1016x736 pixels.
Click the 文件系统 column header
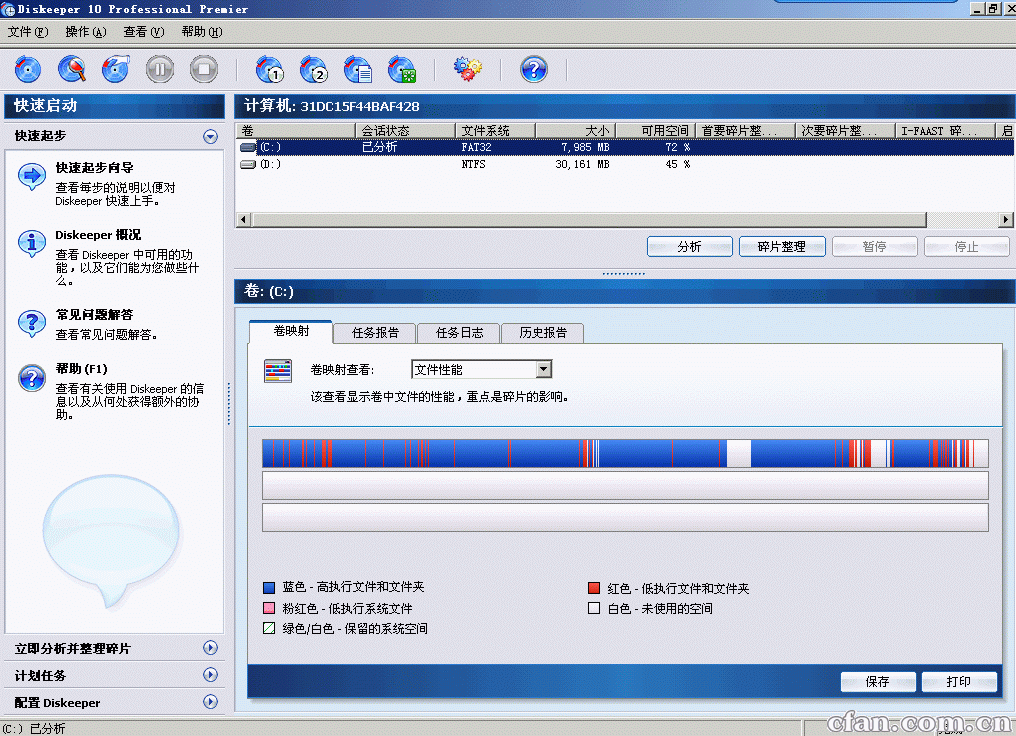point(496,131)
